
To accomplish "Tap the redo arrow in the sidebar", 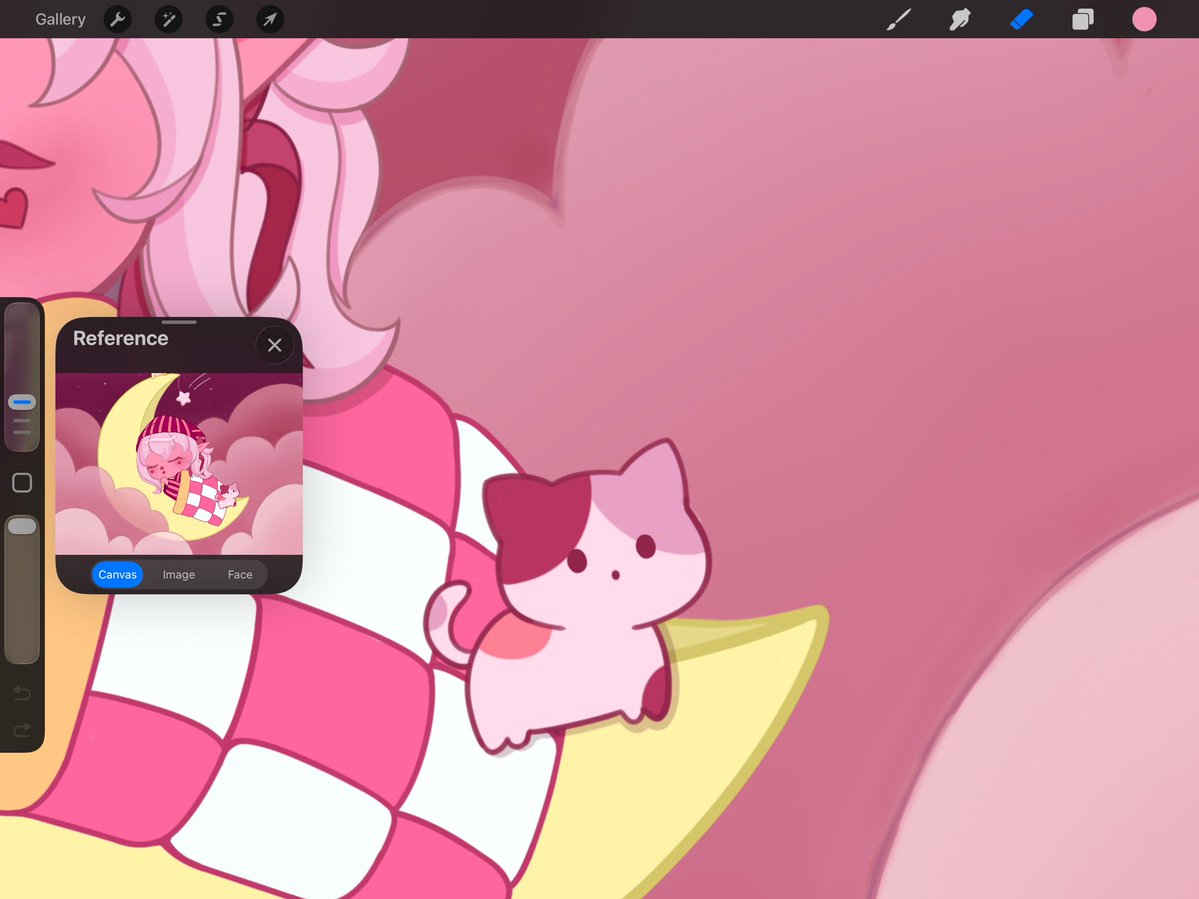I will pos(21,730).
